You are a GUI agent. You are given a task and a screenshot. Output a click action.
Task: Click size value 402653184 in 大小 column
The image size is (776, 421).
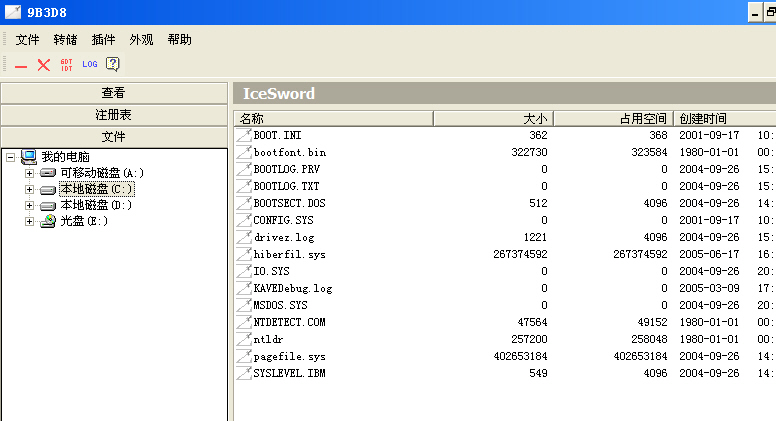[520, 356]
